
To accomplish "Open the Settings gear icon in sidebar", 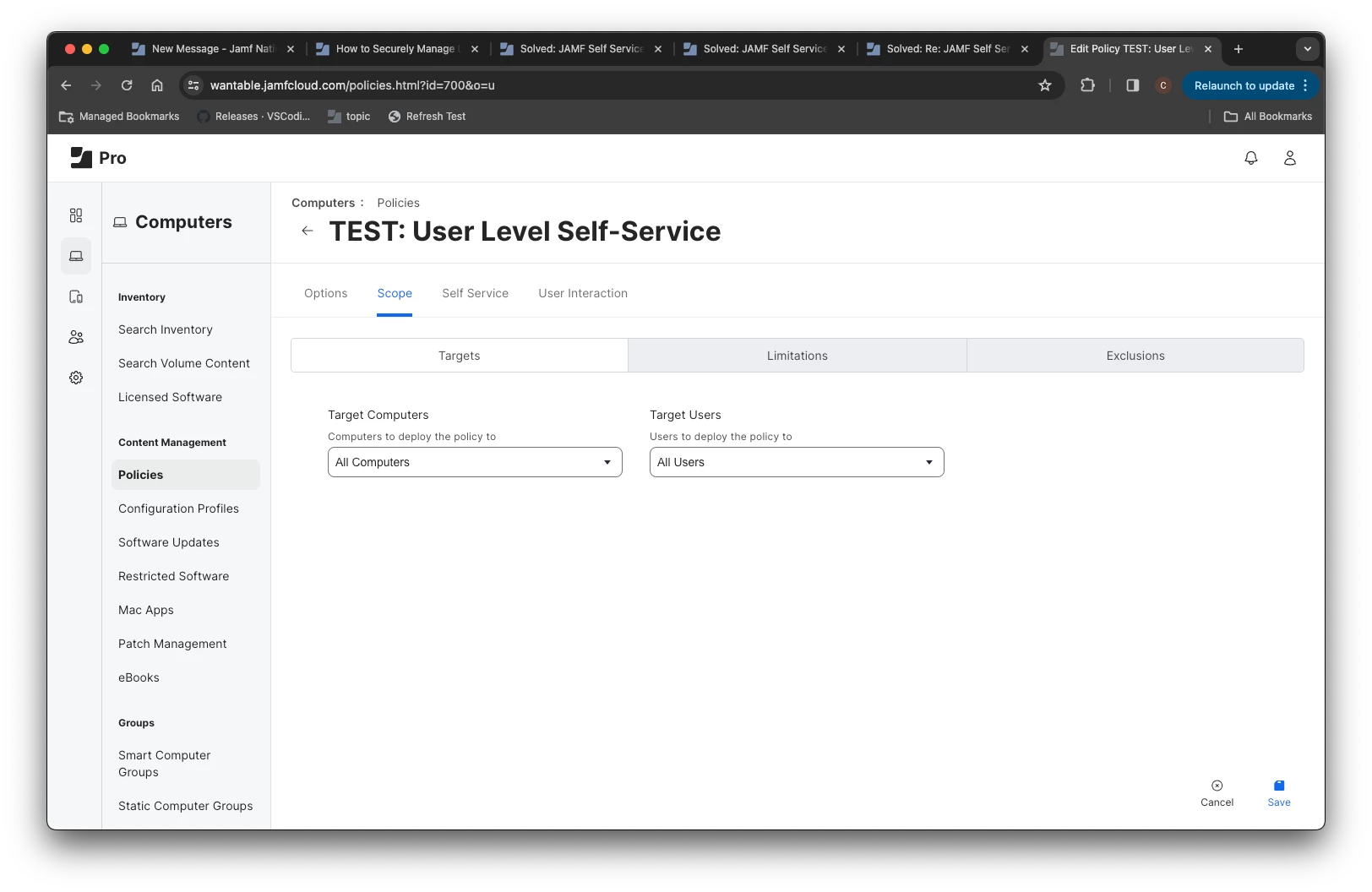I will 76,378.
